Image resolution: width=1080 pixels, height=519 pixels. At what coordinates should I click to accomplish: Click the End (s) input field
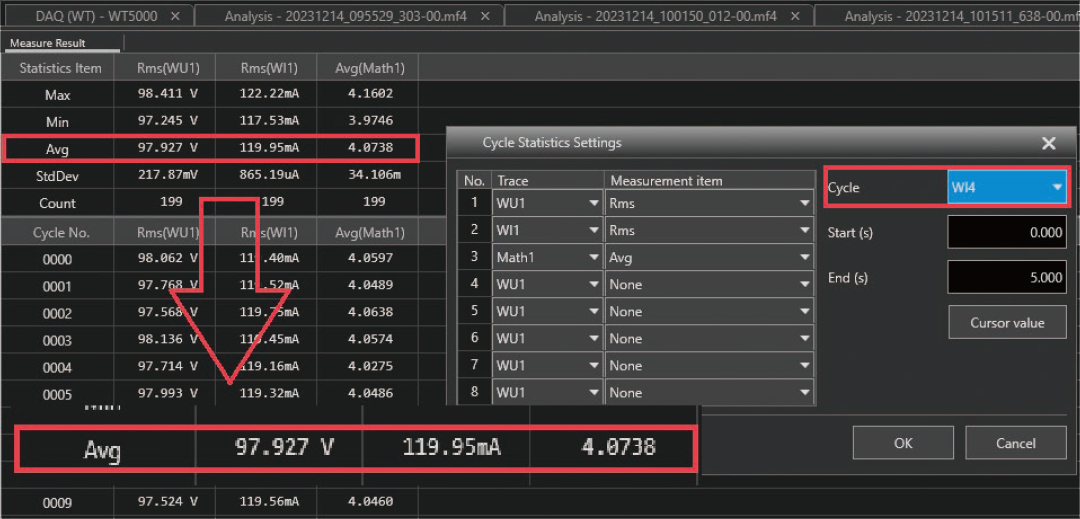(1006, 277)
